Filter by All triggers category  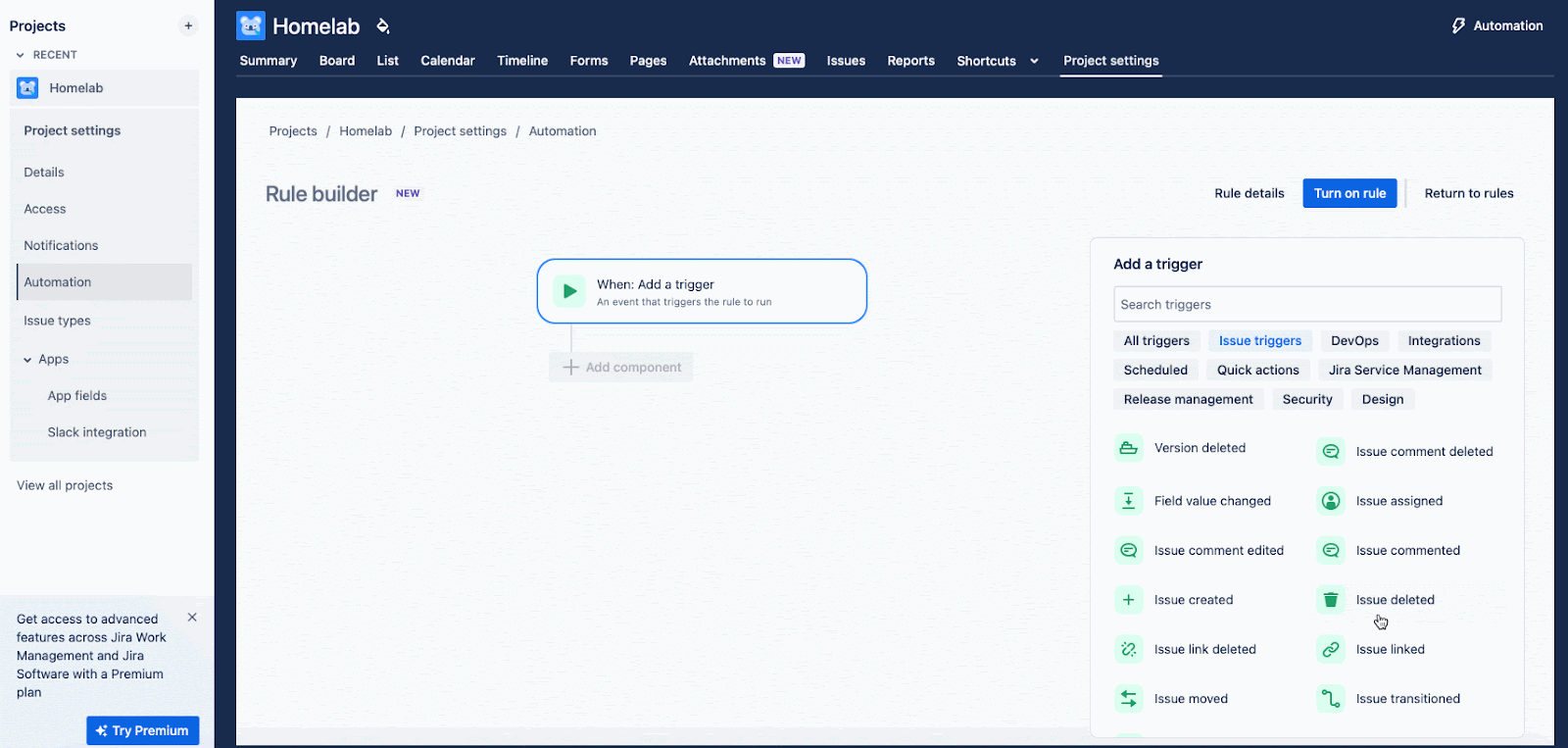[1156, 341]
